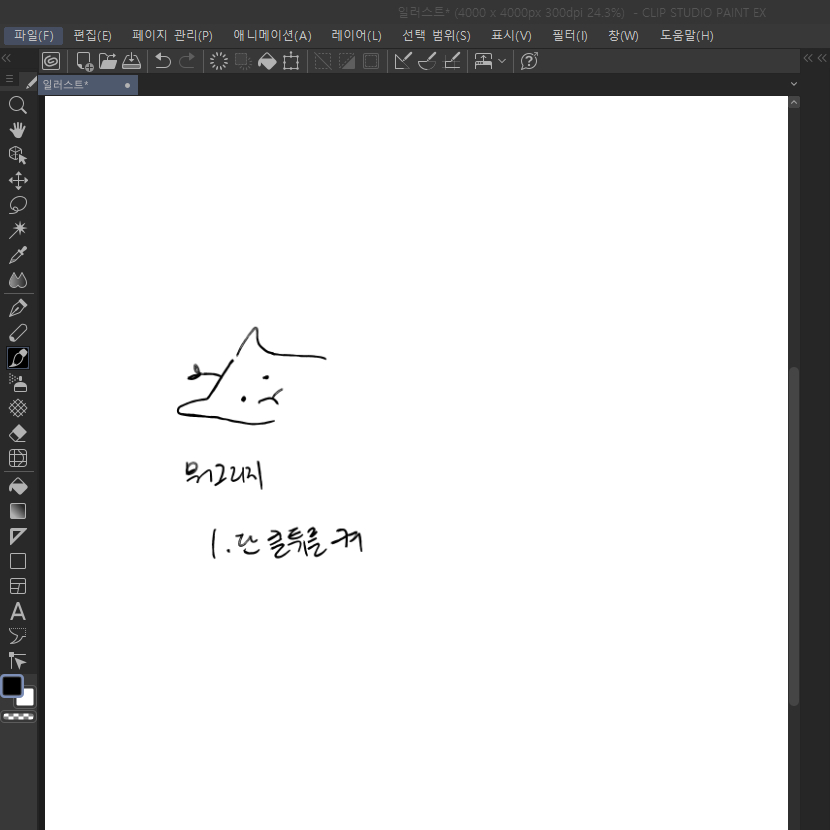Open the 레이어(L) menu
Image resolution: width=830 pixels, height=830 pixels.
tap(356, 35)
